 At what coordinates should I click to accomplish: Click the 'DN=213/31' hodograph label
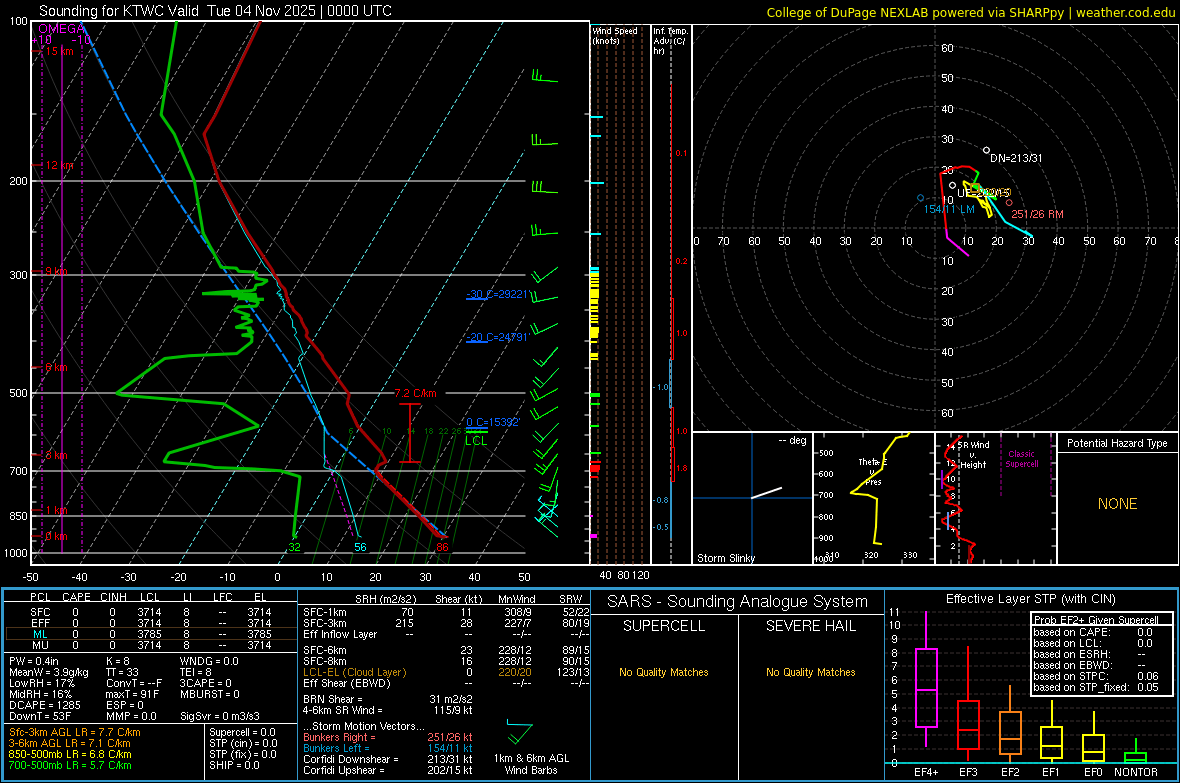[1016, 158]
